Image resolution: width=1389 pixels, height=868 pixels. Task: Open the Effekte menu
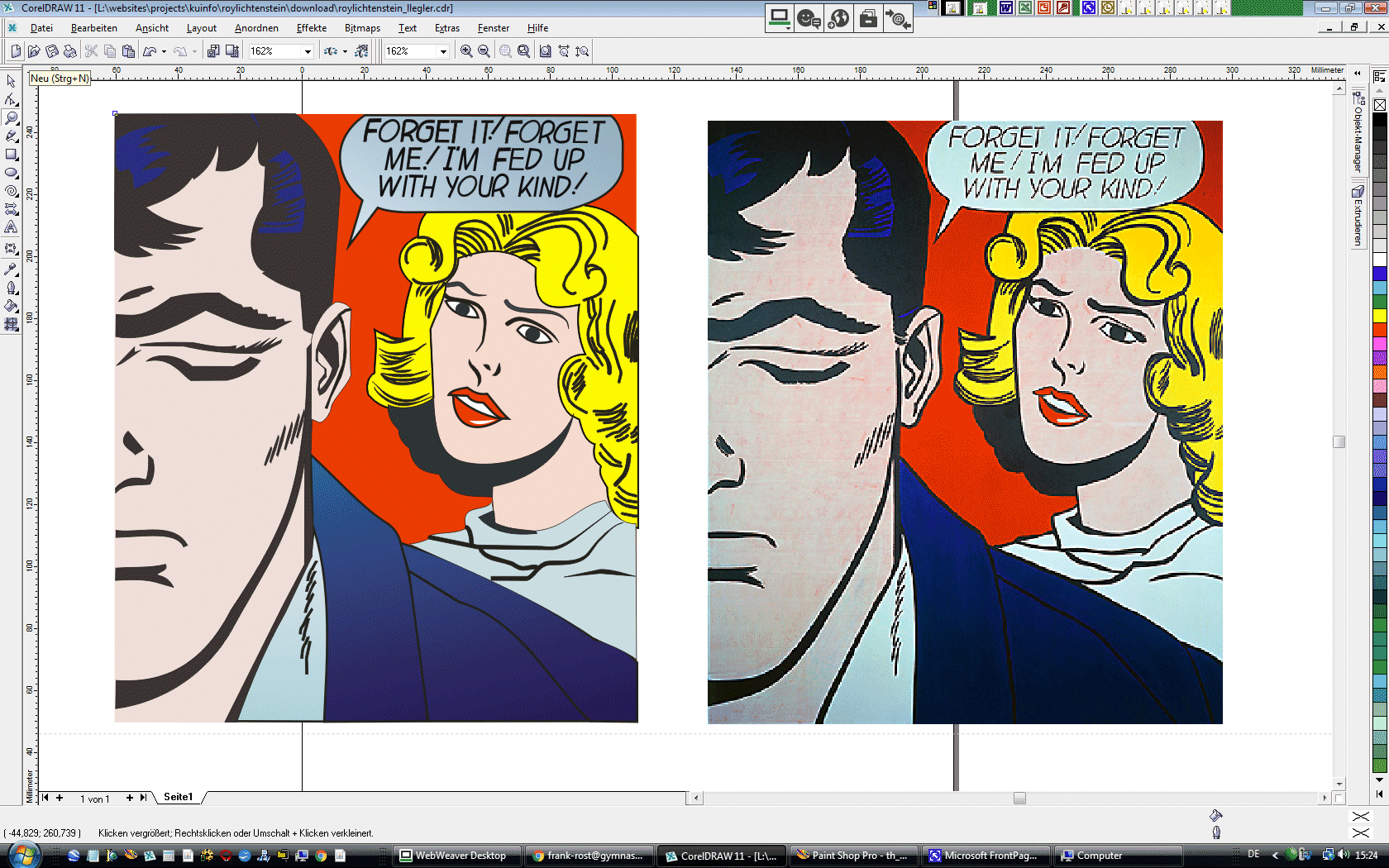[x=312, y=28]
